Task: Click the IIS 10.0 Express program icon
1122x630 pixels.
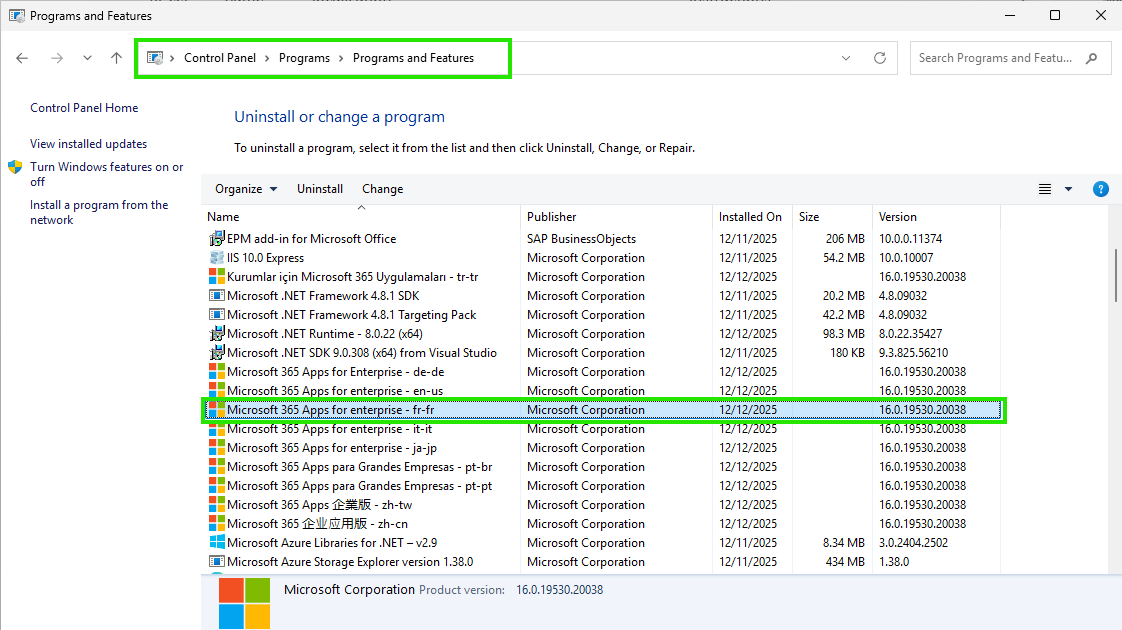Action: coord(216,258)
